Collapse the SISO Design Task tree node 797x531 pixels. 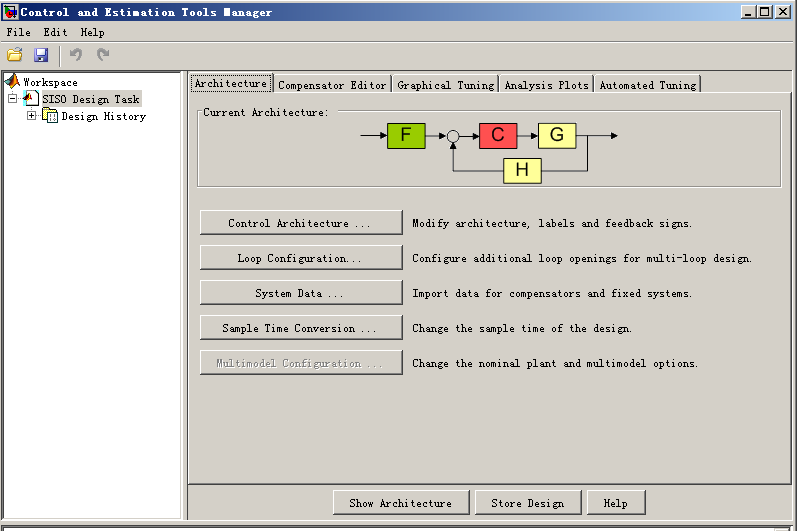pyautogui.click(x=13, y=98)
